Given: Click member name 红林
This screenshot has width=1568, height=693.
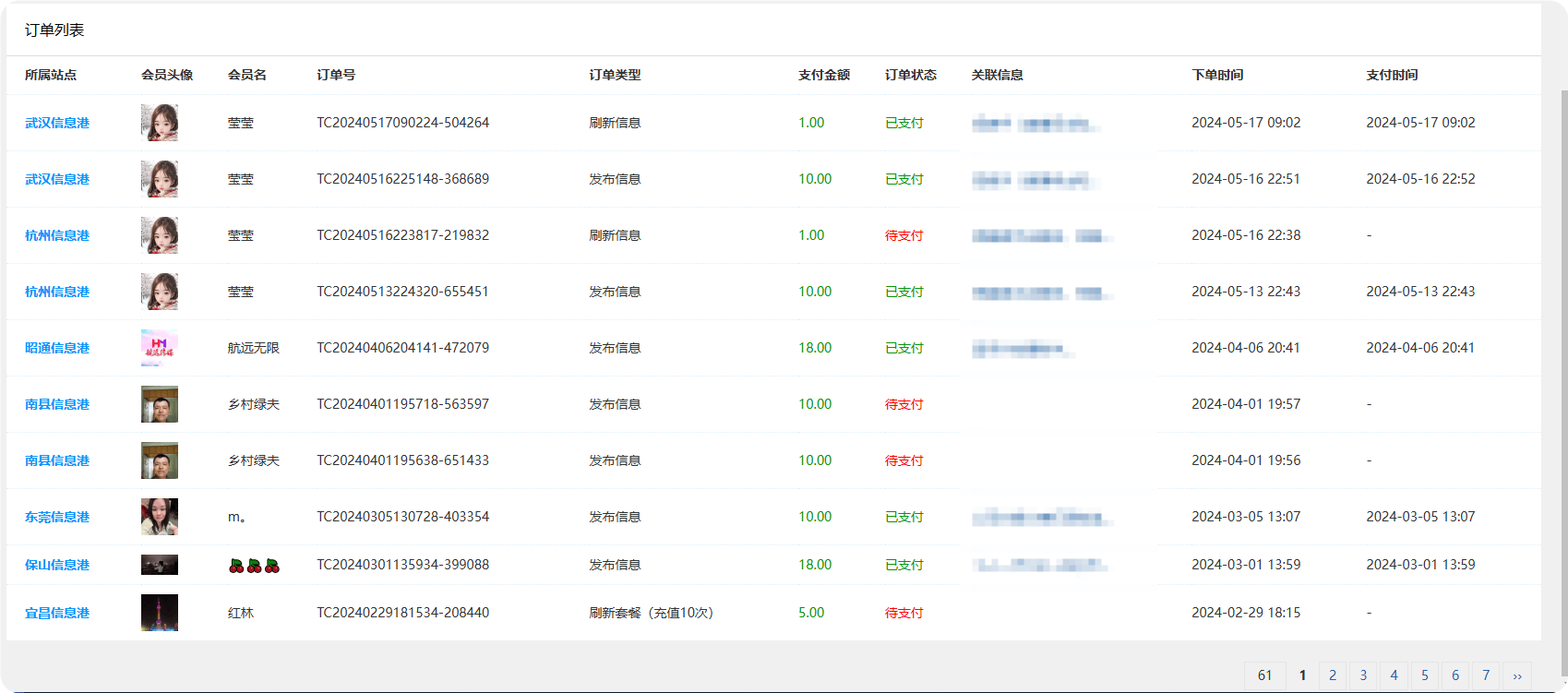Looking at the screenshot, I should pyautogui.click(x=241, y=613).
